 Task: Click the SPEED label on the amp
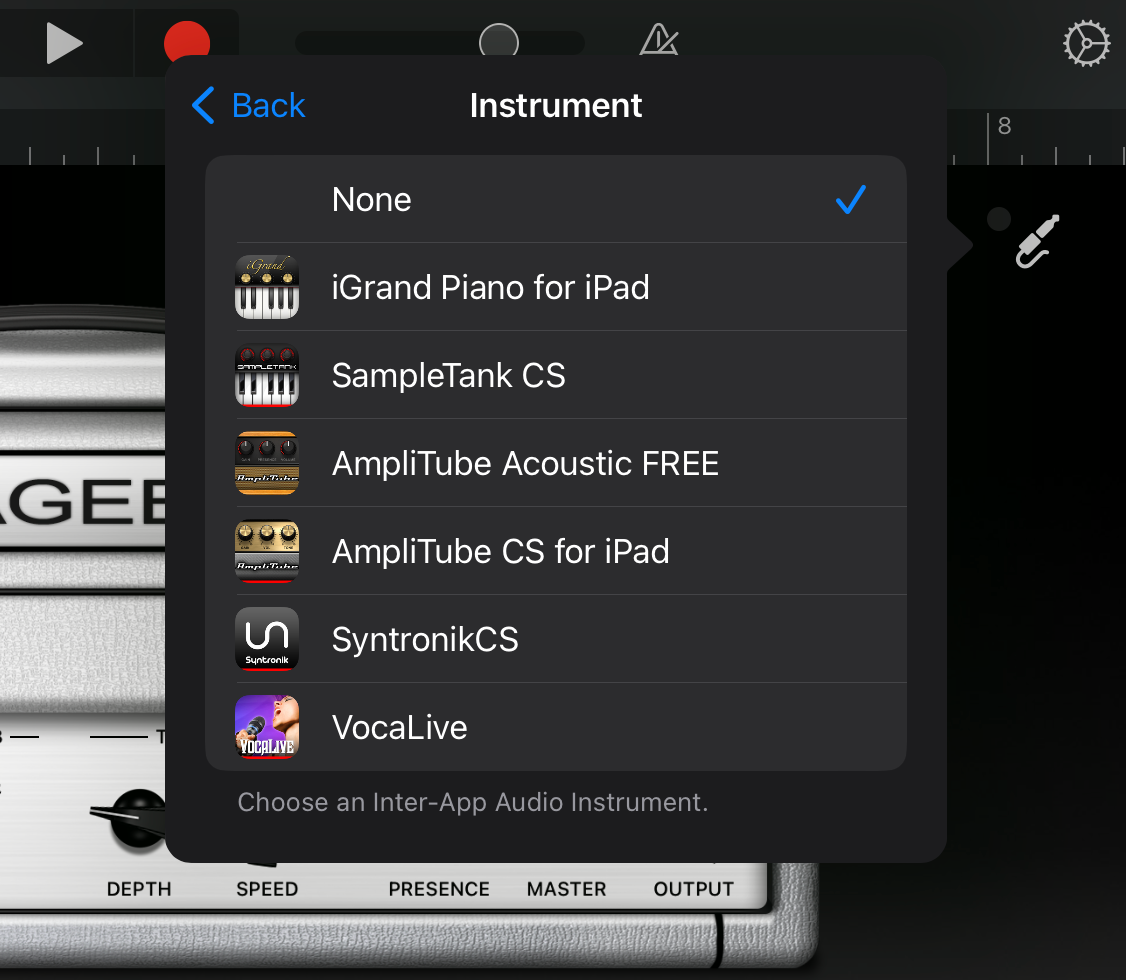coord(267,889)
